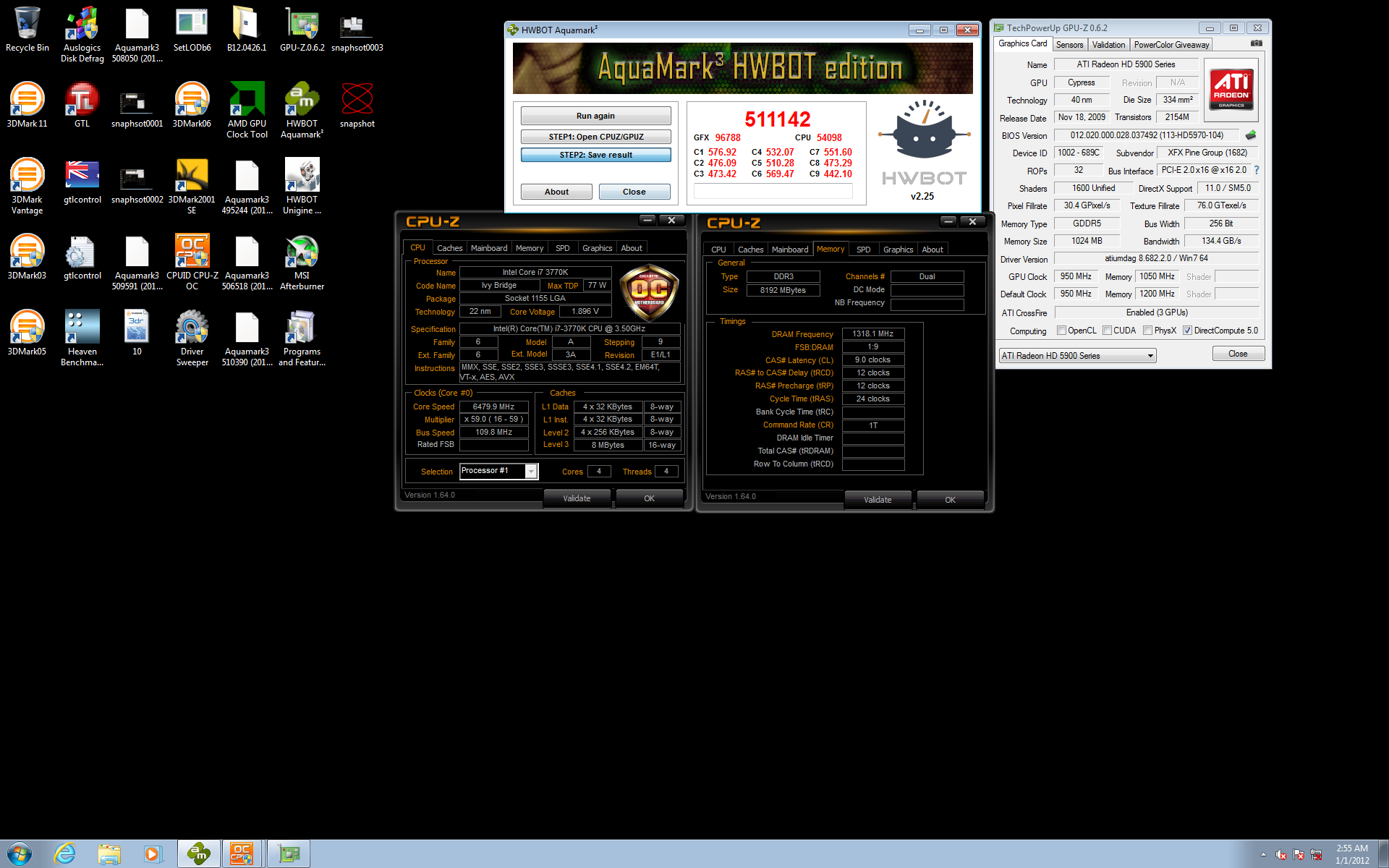1389x868 pixels.
Task: Click GPU-Z BIOS save chip icon
Action: tap(1251, 135)
